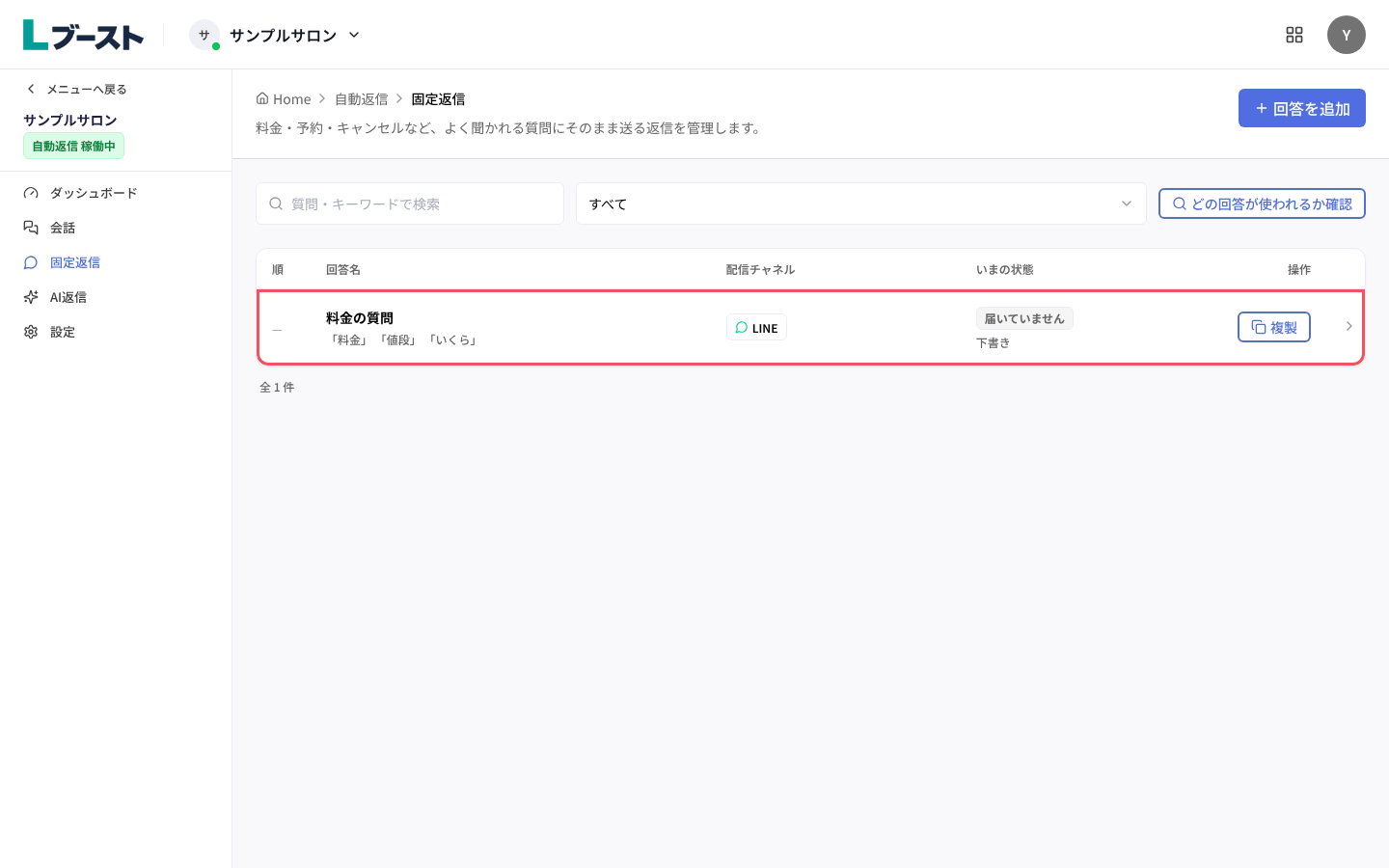Click the 回答を追加 button

click(x=1302, y=108)
